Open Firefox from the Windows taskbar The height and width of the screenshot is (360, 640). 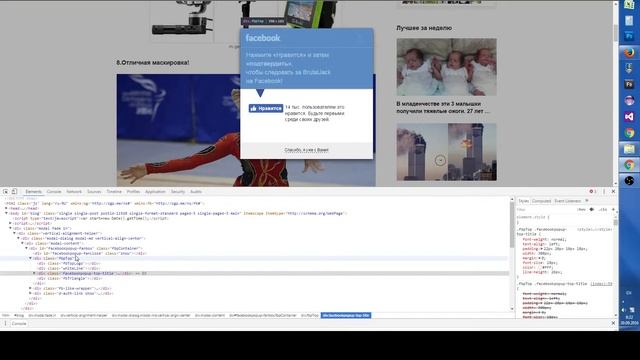[x=629, y=52]
